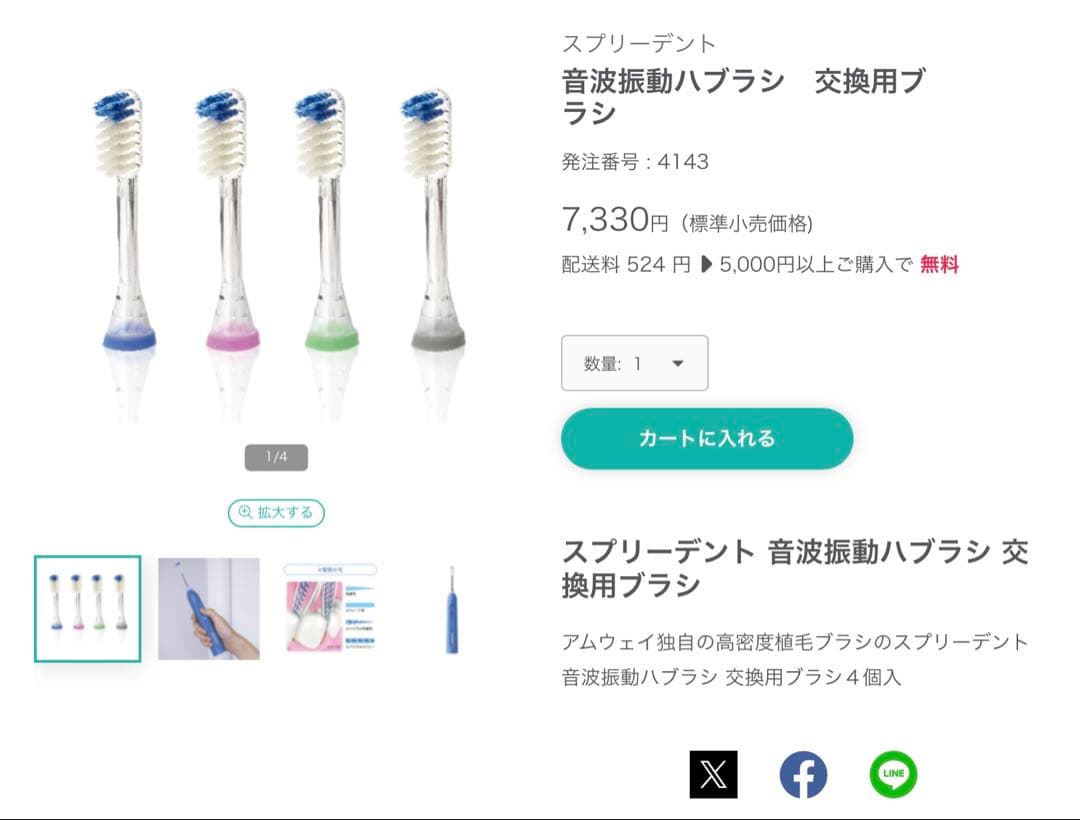Screen dimensions: 1080x820
Task: Click the 無料 free shipping link
Action: click(938, 265)
